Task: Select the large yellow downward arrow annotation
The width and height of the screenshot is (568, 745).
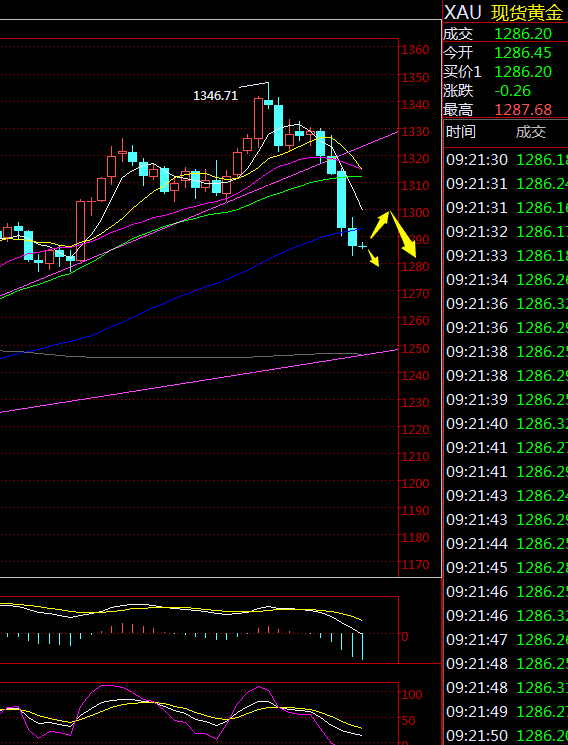Action: tap(403, 235)
